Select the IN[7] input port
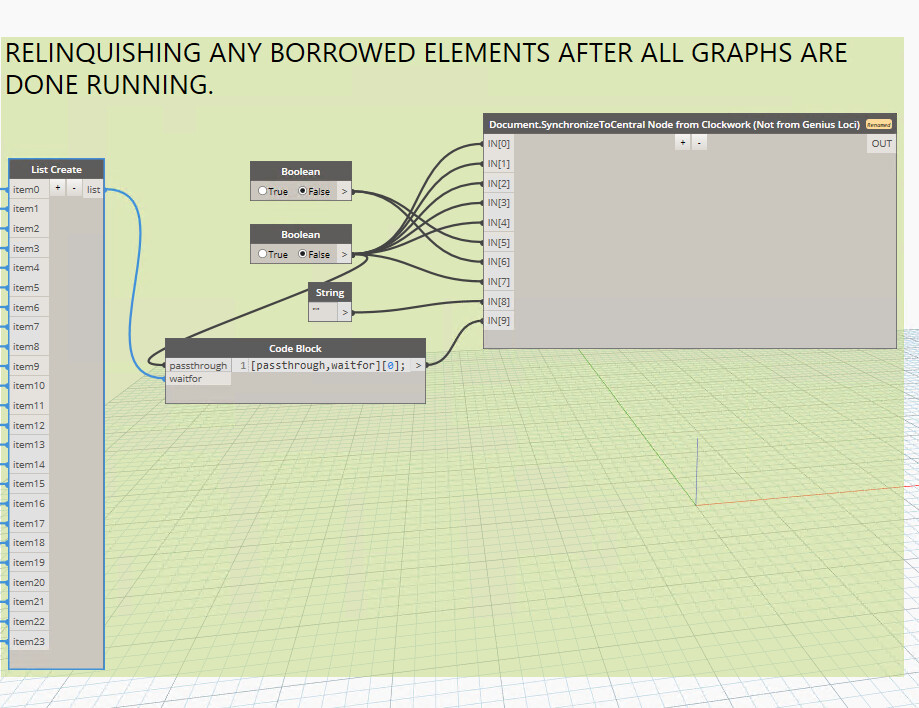The height and width of the screenshot is (708, 919). (x=499, y=282)
